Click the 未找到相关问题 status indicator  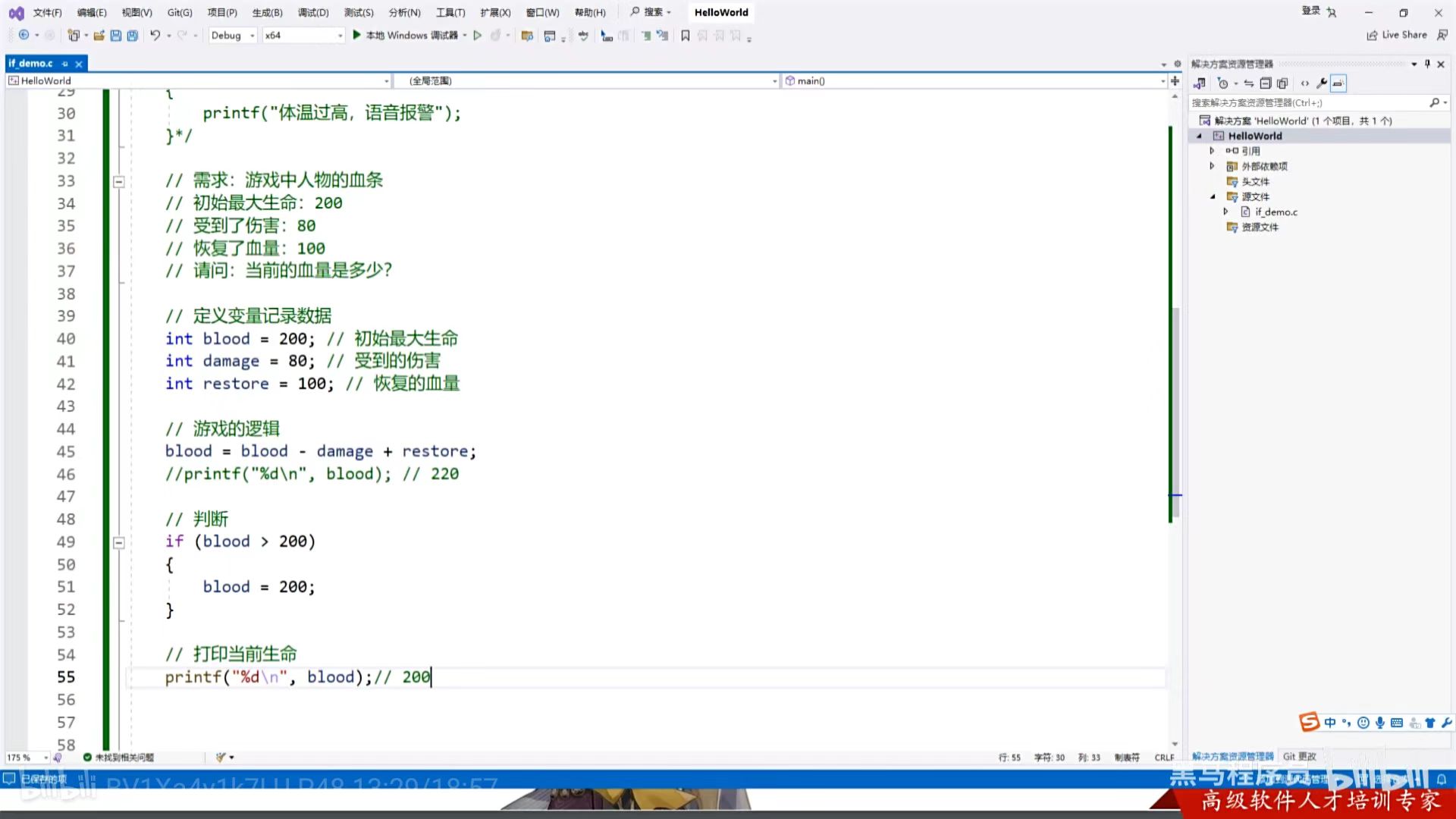point(118,757)
